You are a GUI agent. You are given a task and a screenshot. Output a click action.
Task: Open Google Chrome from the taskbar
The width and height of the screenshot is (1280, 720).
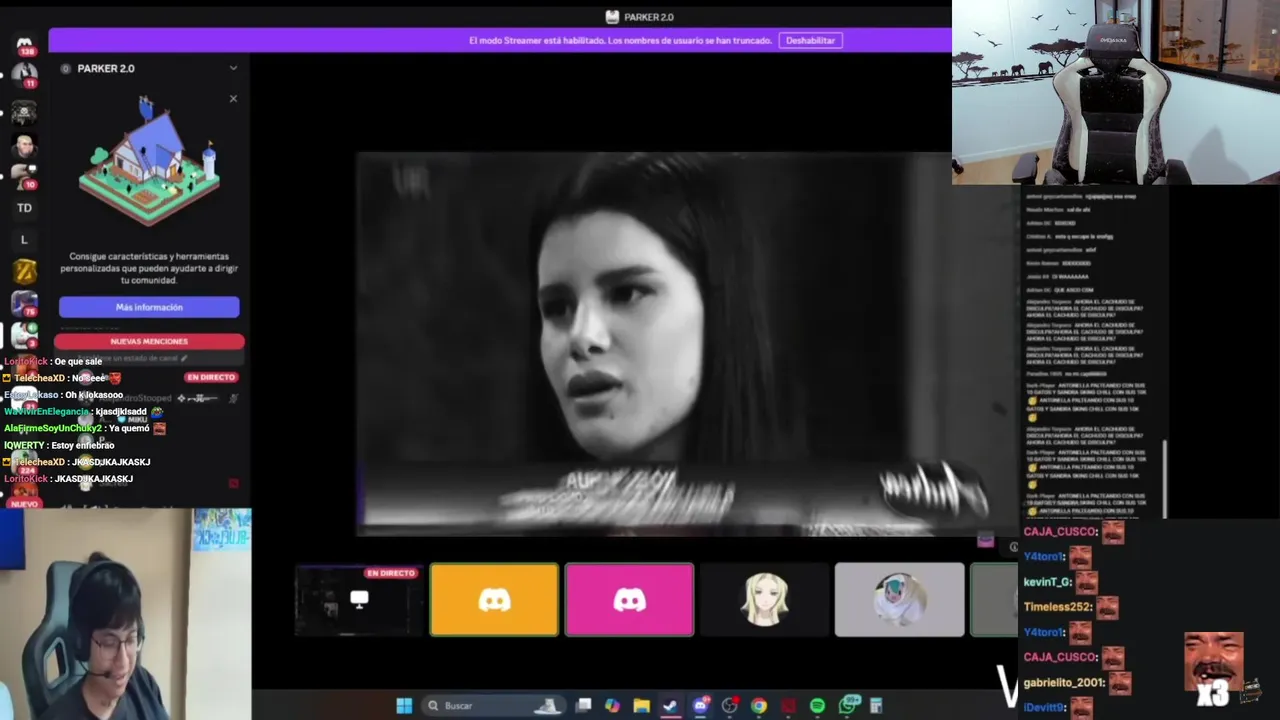pyautogui.click(x=759, y=706)
